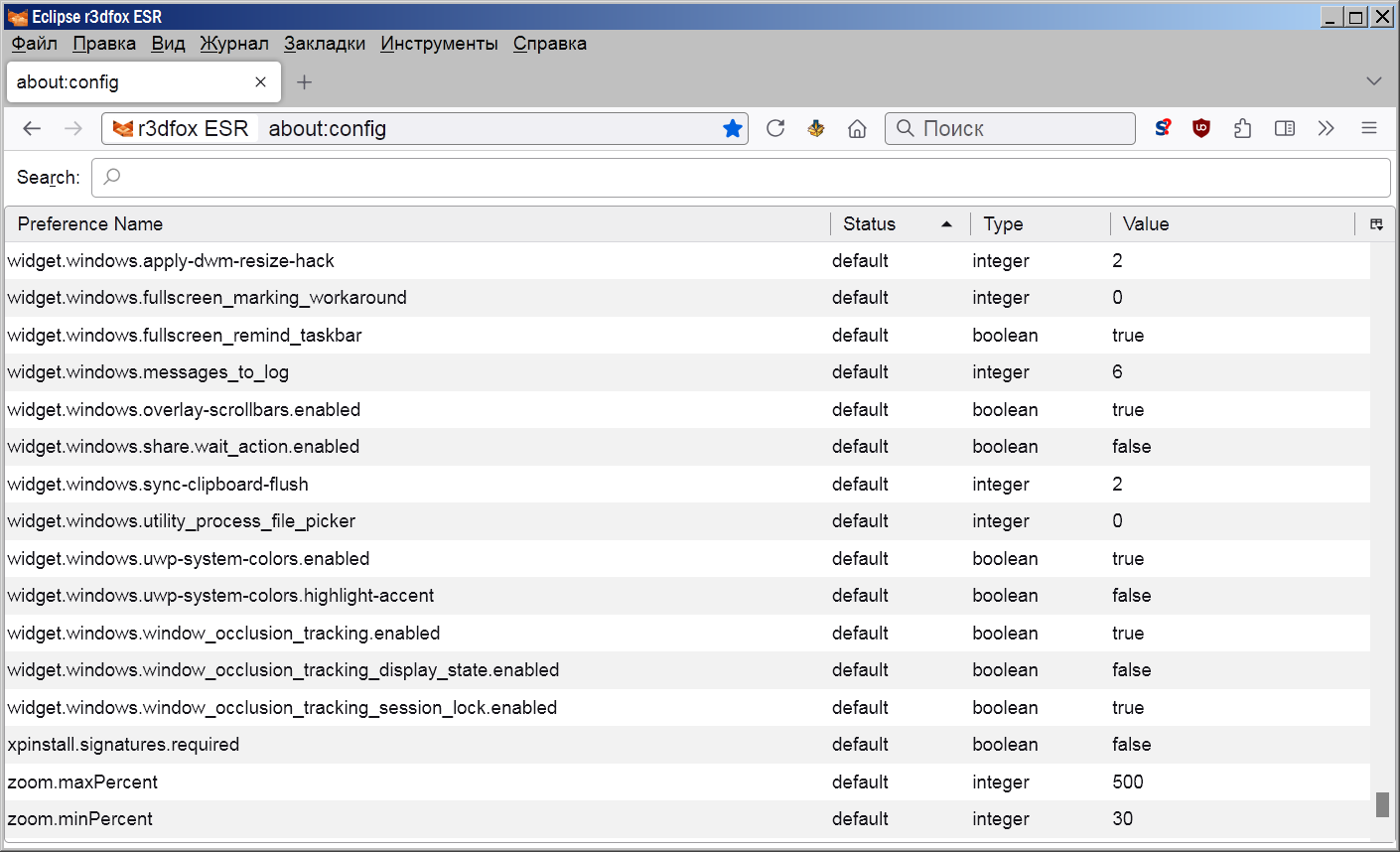Viewport: 1400px width, 852px height.
Task: Click value 500 of zoom.maxPercent
Action: coord(1128,782)
